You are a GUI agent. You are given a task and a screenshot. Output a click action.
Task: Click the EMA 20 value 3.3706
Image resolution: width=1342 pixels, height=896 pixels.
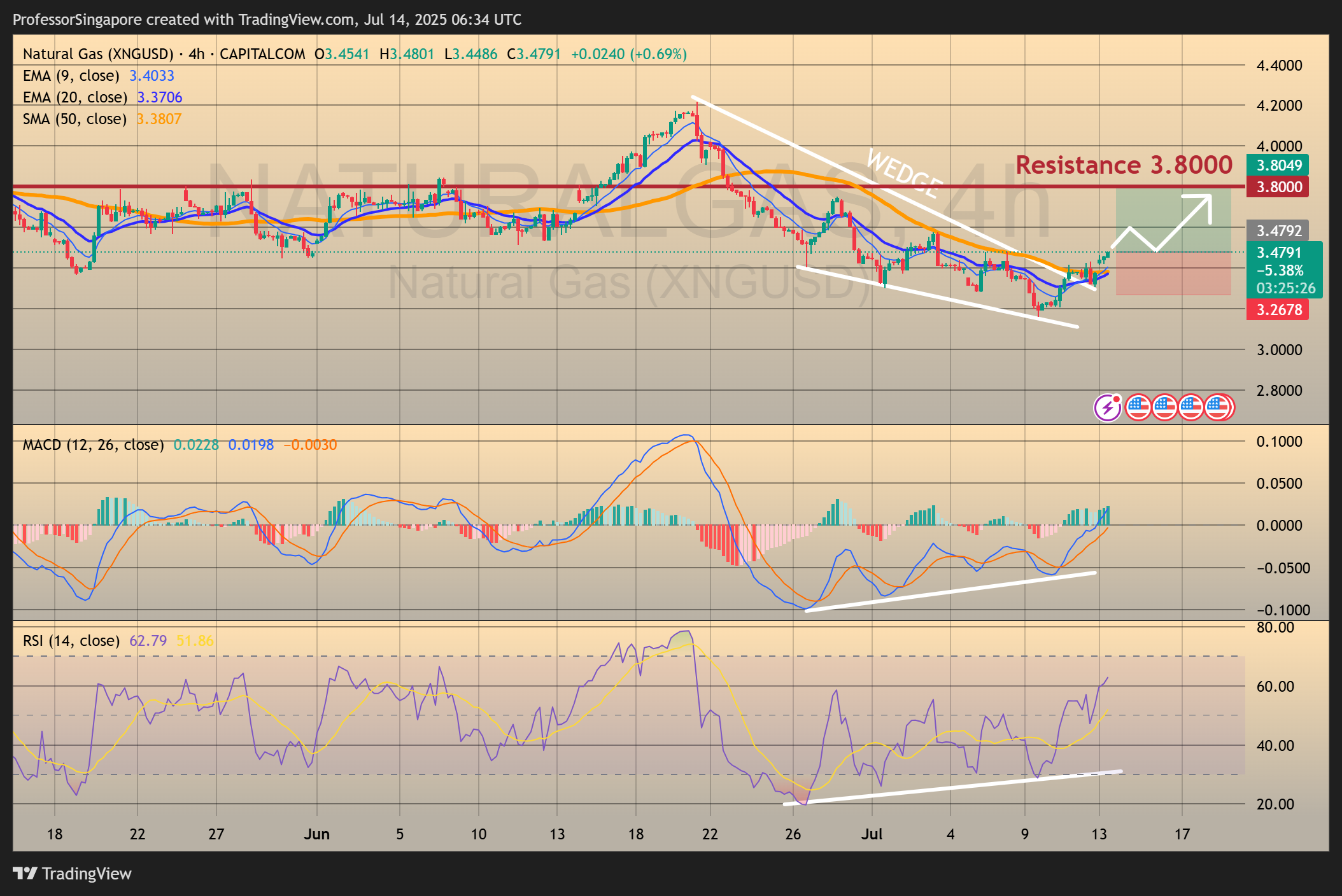(160, 97)
